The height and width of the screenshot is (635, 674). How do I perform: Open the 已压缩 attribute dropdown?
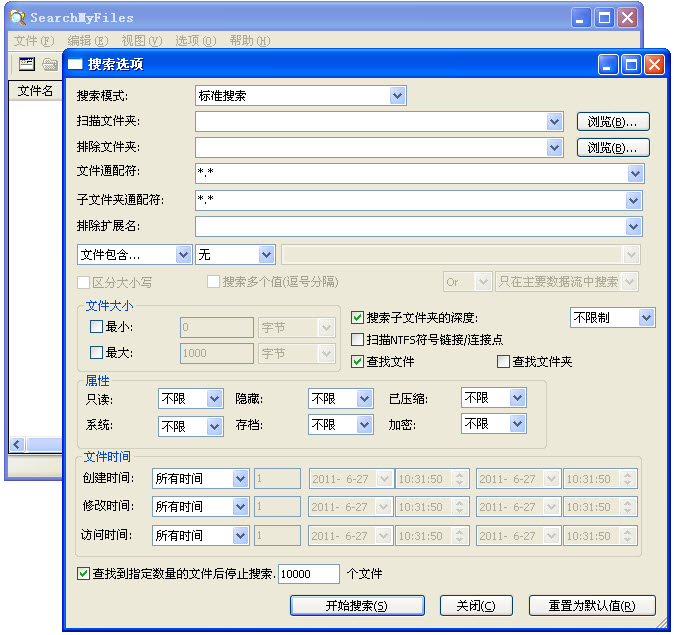[x=518, y=398]
